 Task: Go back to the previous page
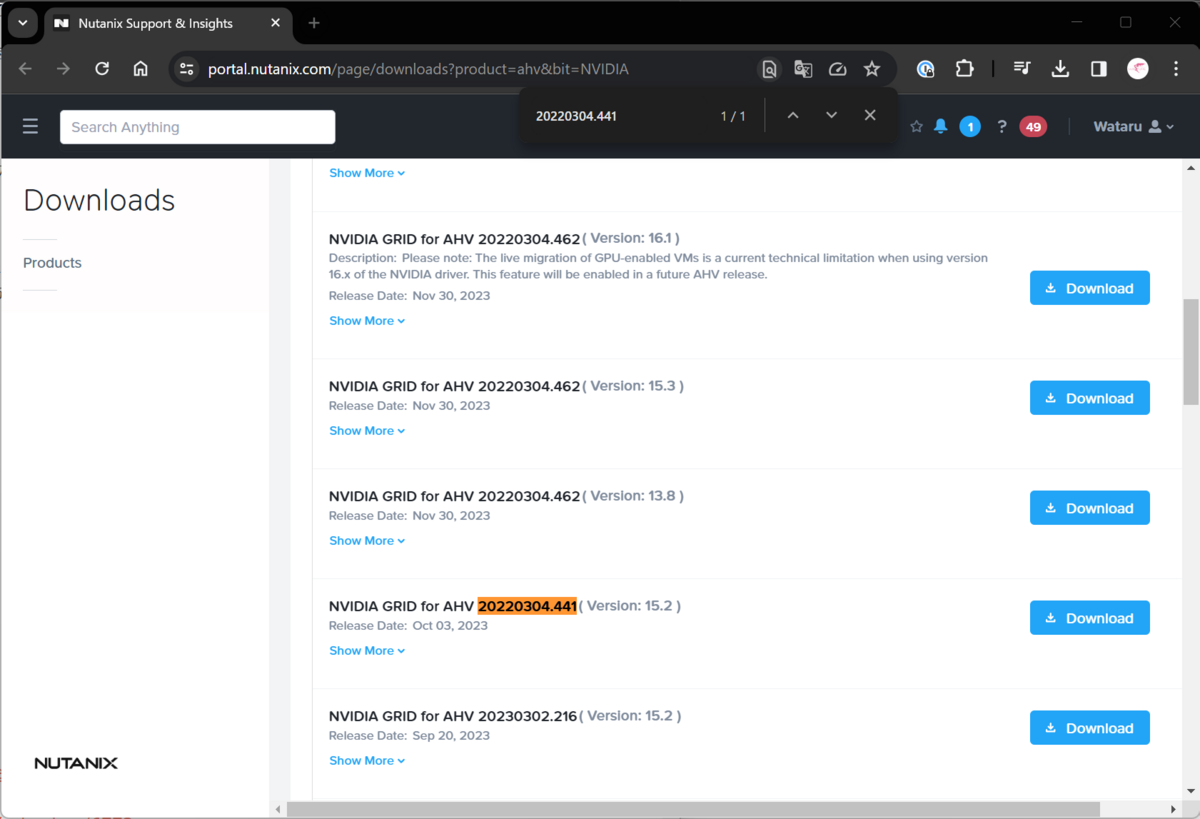26,69
